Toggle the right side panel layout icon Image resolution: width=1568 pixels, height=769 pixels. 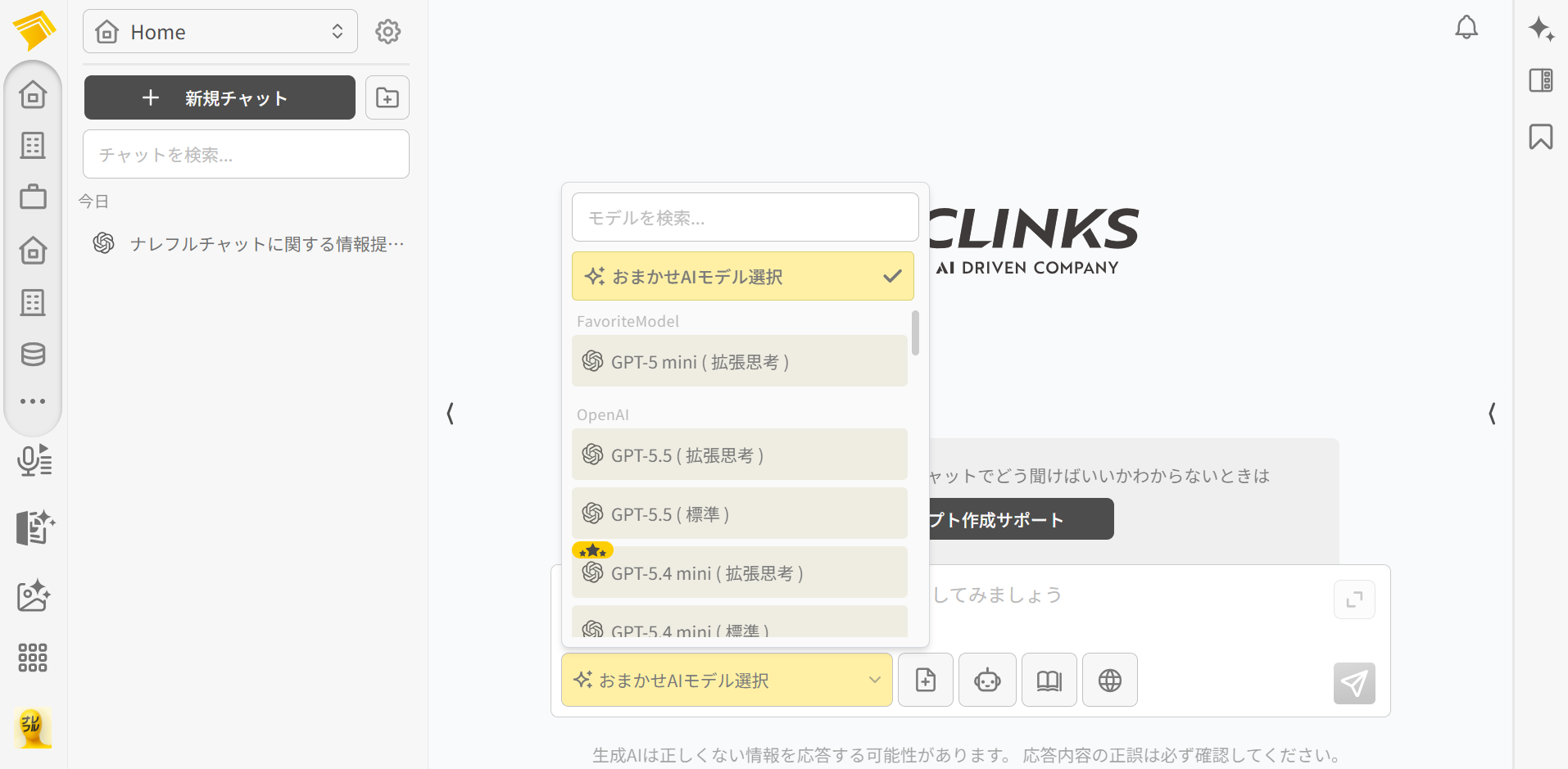(x=1541, y=80)
